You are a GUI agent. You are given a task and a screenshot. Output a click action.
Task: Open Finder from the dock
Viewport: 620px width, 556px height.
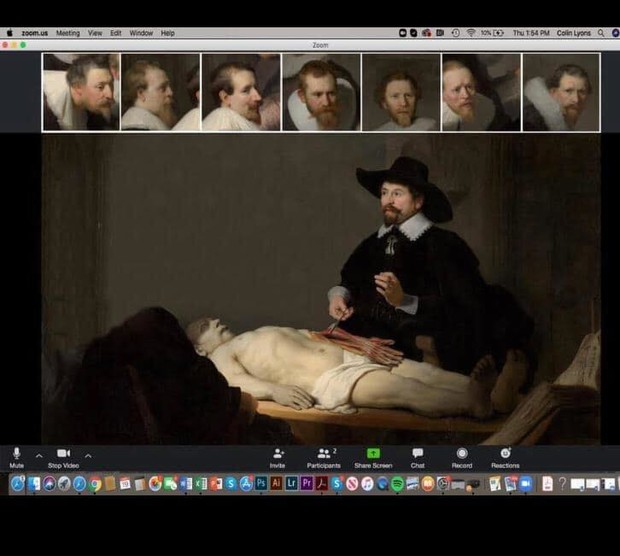tap(34, 484)
